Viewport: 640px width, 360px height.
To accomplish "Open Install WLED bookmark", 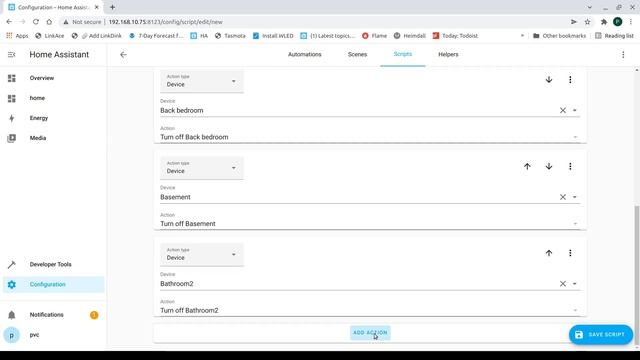I will tap(273, 36).
